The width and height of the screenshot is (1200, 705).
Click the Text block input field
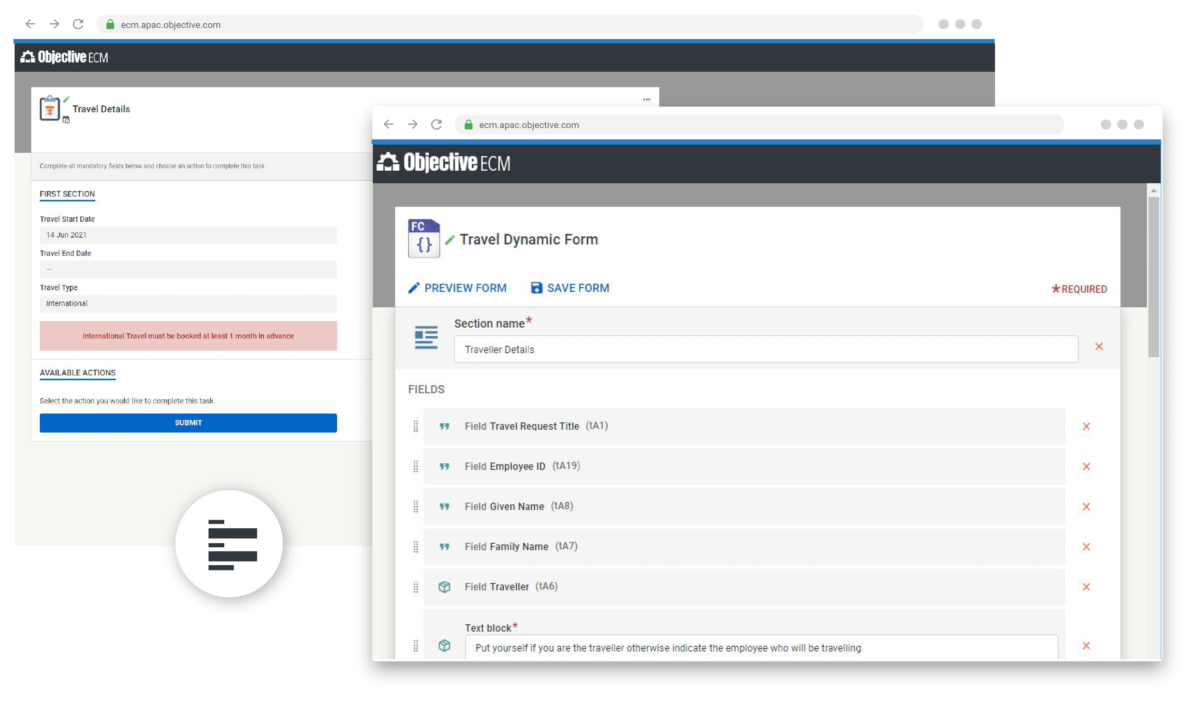(760, 648)
